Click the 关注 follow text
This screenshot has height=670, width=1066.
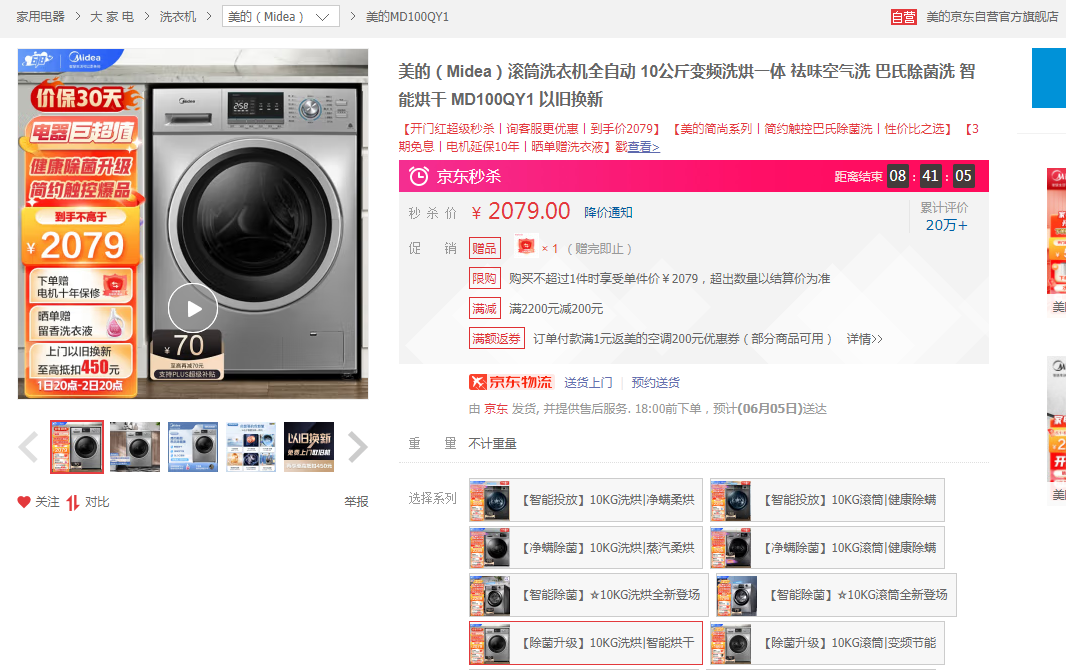pos(48,501)
